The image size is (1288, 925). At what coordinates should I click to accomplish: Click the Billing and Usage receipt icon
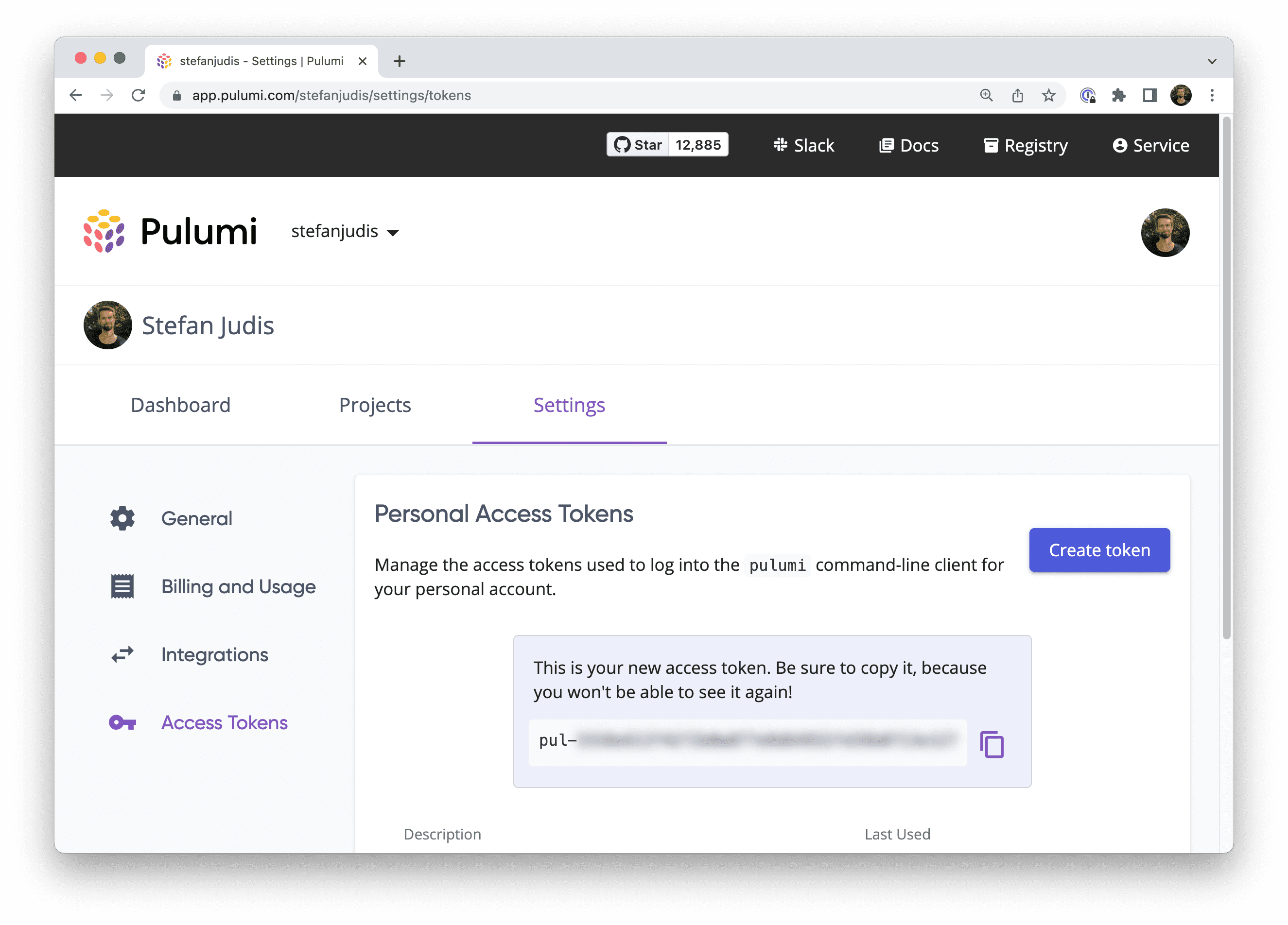pos(122,586)
